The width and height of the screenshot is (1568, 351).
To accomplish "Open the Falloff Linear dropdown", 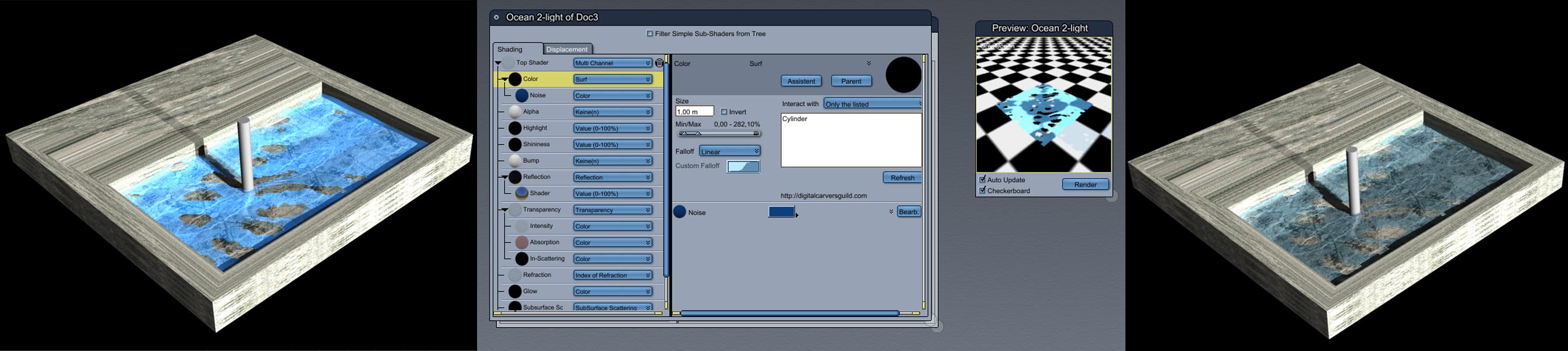I will (730, 151).
